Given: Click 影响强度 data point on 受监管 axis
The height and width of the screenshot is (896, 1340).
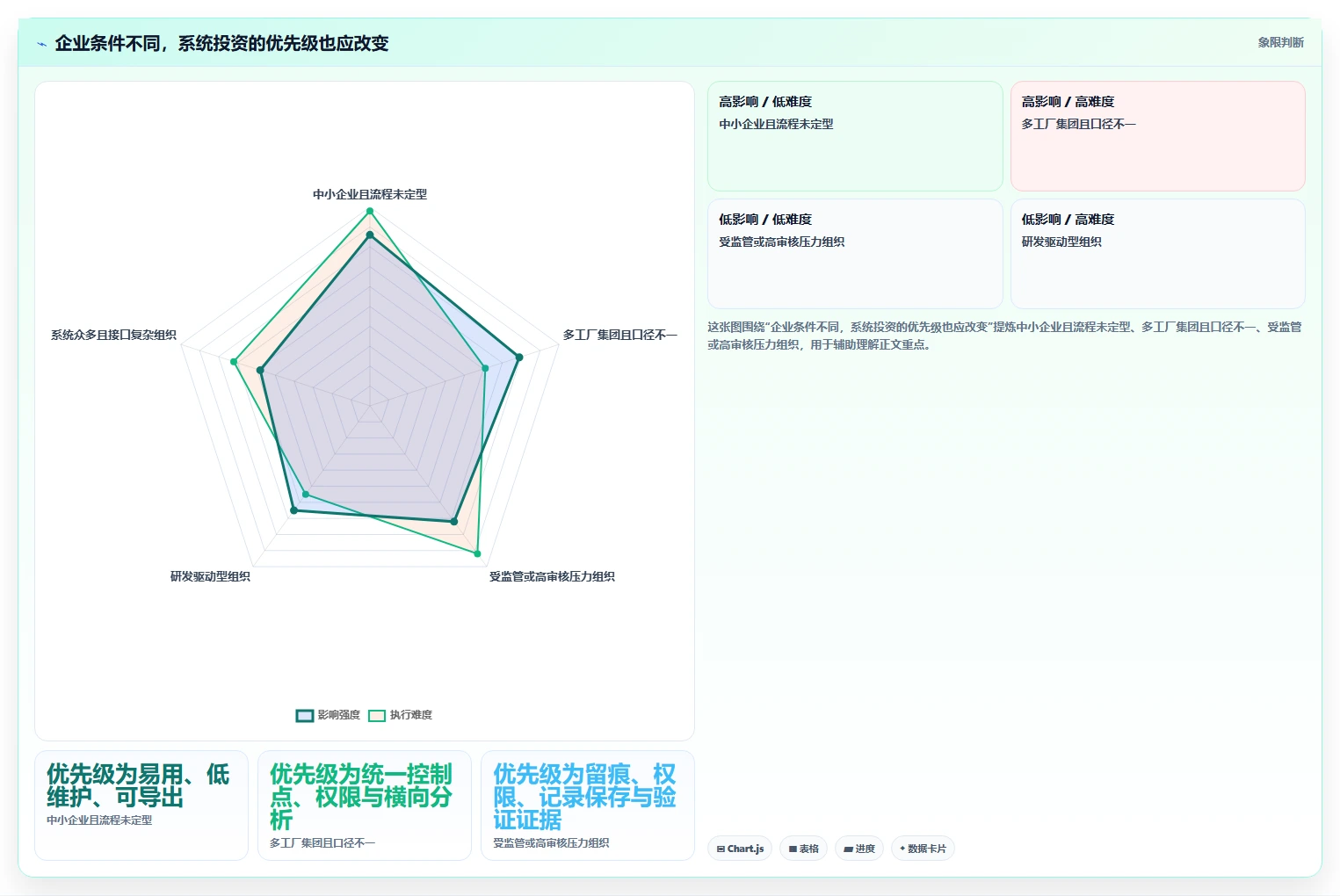Looking at the screenshot, I should pos(454,522).
